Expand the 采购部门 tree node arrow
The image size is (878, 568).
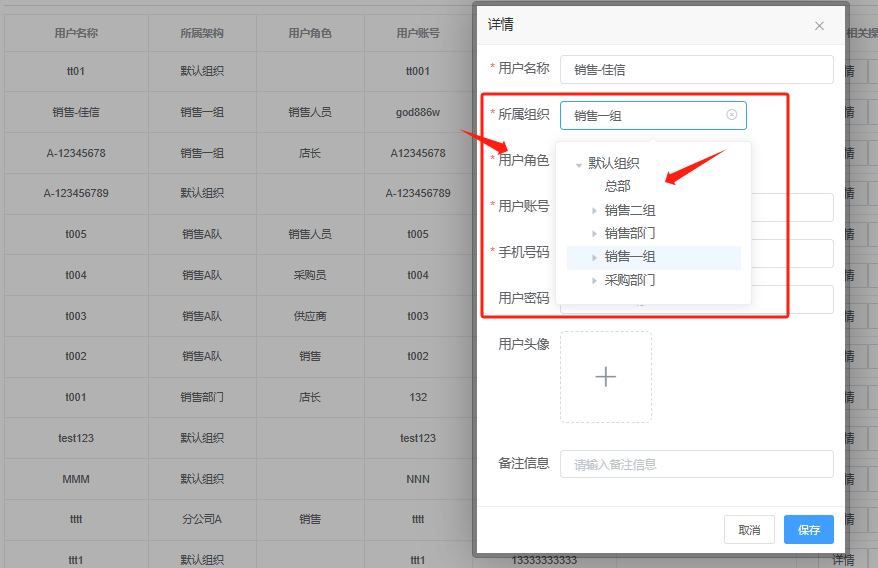[595, 281]
